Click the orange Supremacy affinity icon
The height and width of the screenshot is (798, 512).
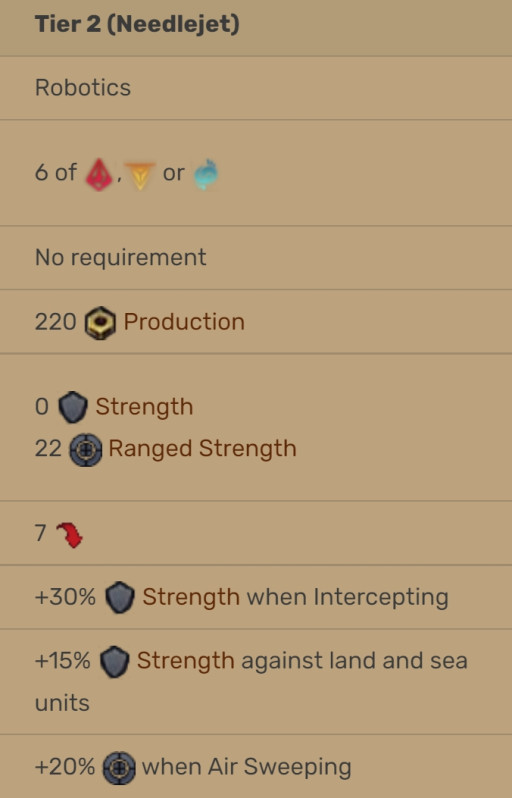(140, 176)
